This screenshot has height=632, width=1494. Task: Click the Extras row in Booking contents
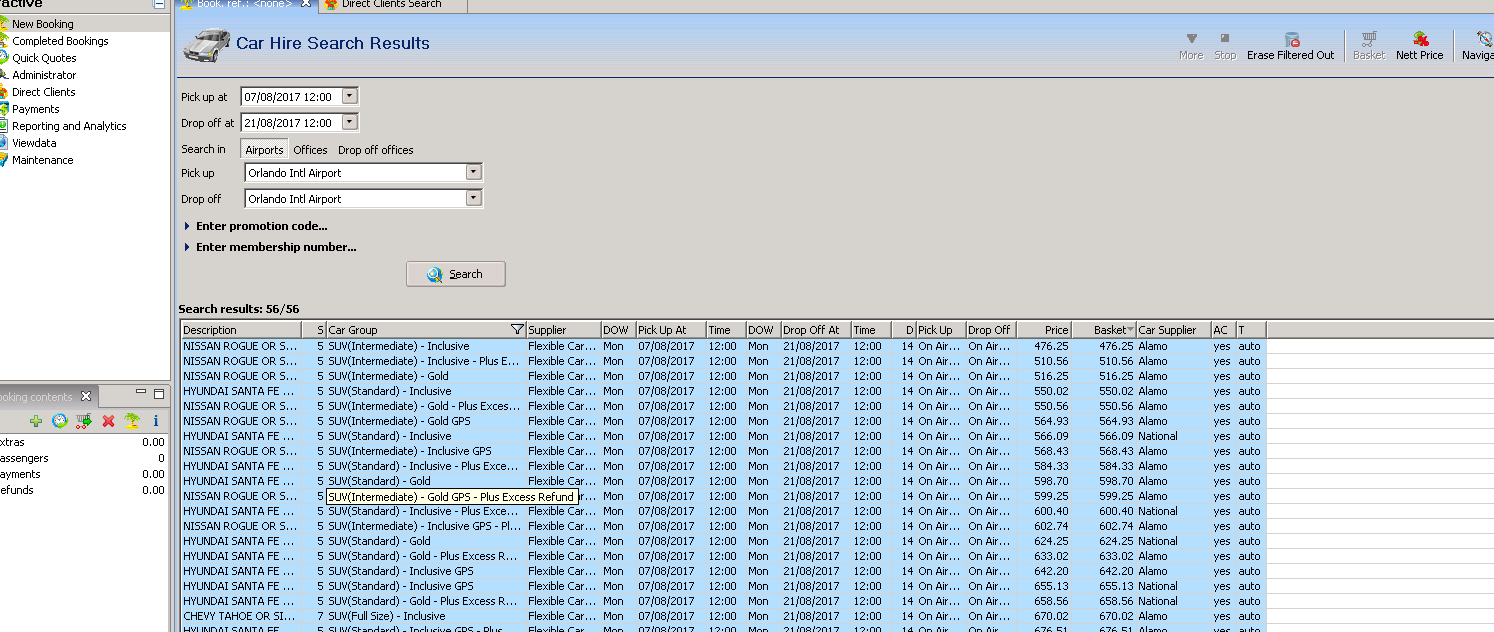84,442
